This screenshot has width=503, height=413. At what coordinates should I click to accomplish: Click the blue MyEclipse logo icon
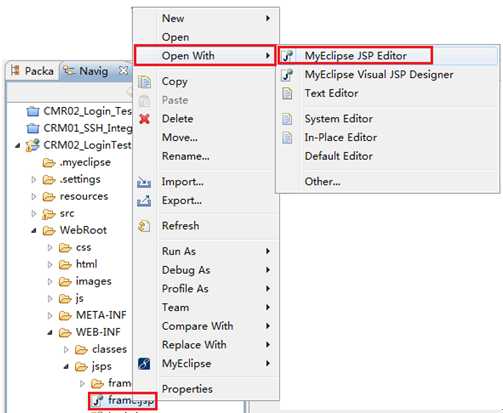pyautogui.click(x=144, y=364)
